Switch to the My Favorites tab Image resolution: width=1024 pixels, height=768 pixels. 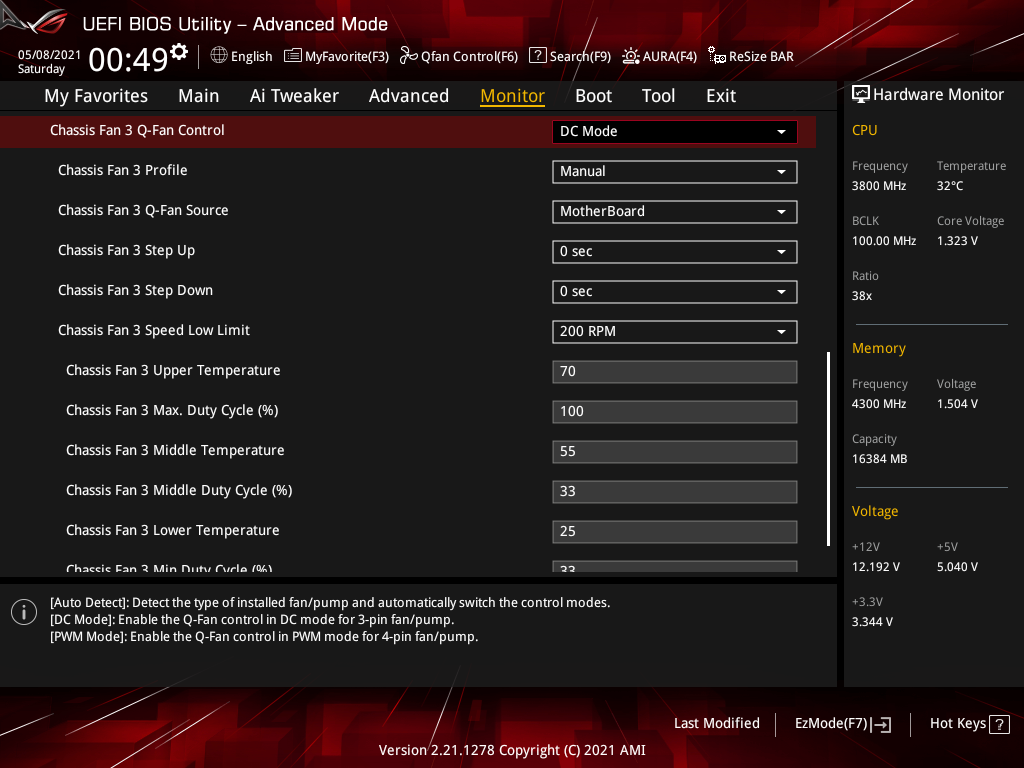click(96, 96)
